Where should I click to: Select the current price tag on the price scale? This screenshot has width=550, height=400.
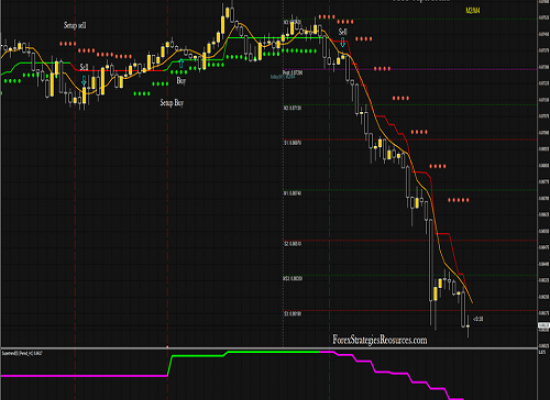pos(544,326)
